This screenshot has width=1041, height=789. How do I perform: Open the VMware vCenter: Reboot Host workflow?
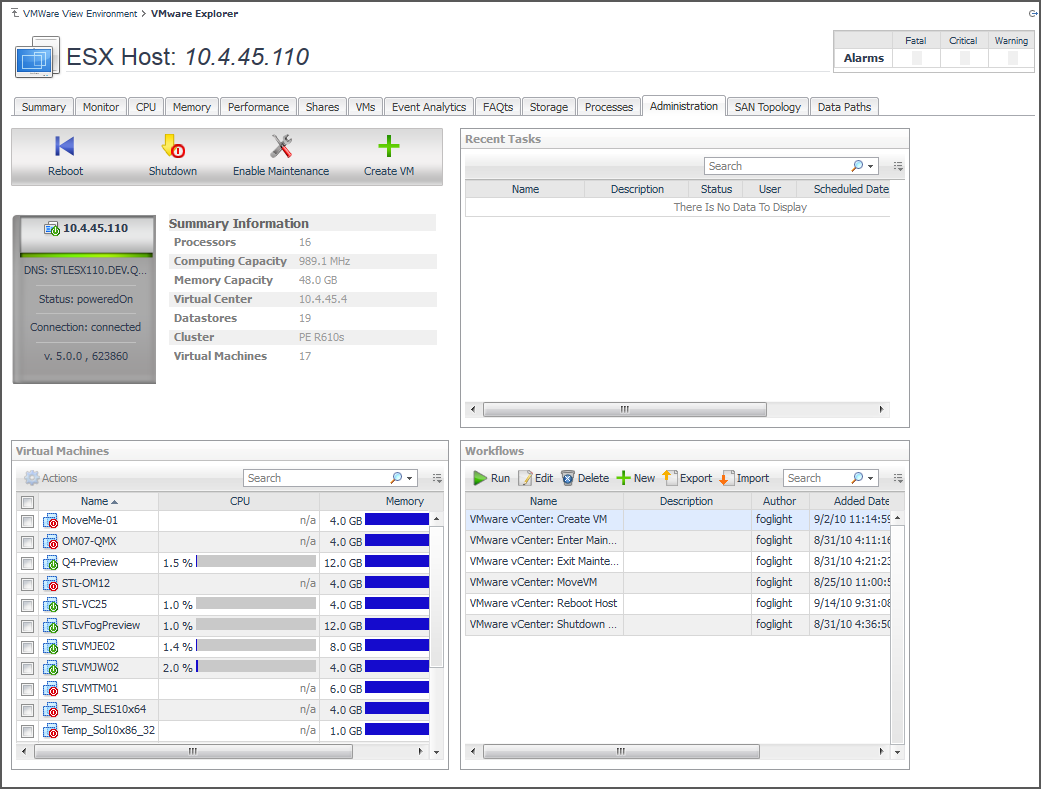[x=543, y=603]
